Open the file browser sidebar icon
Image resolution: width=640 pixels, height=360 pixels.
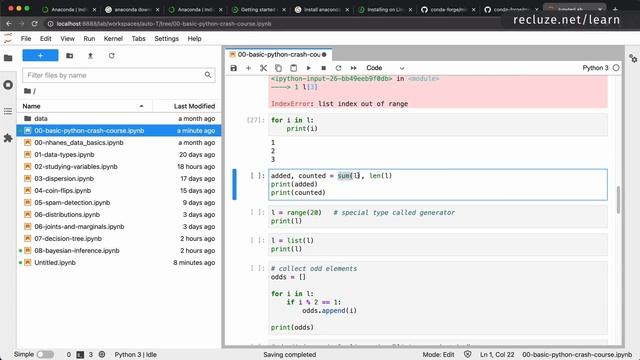[8, 58]
